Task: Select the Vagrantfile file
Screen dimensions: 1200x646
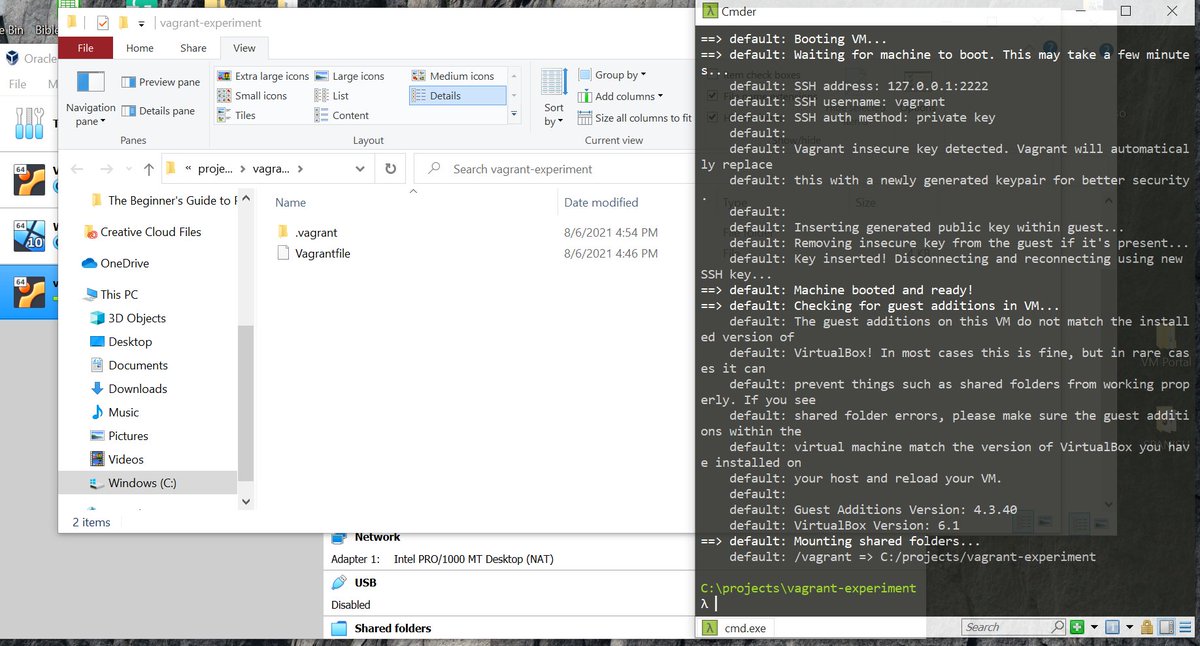Action: pyautogui.click(x=322, y=253)
